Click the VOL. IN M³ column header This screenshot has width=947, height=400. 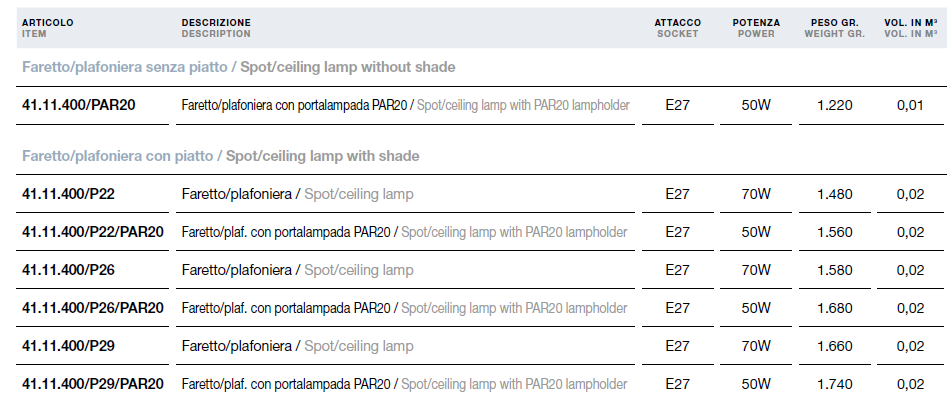pyautogui.click(x=911, y=28)
